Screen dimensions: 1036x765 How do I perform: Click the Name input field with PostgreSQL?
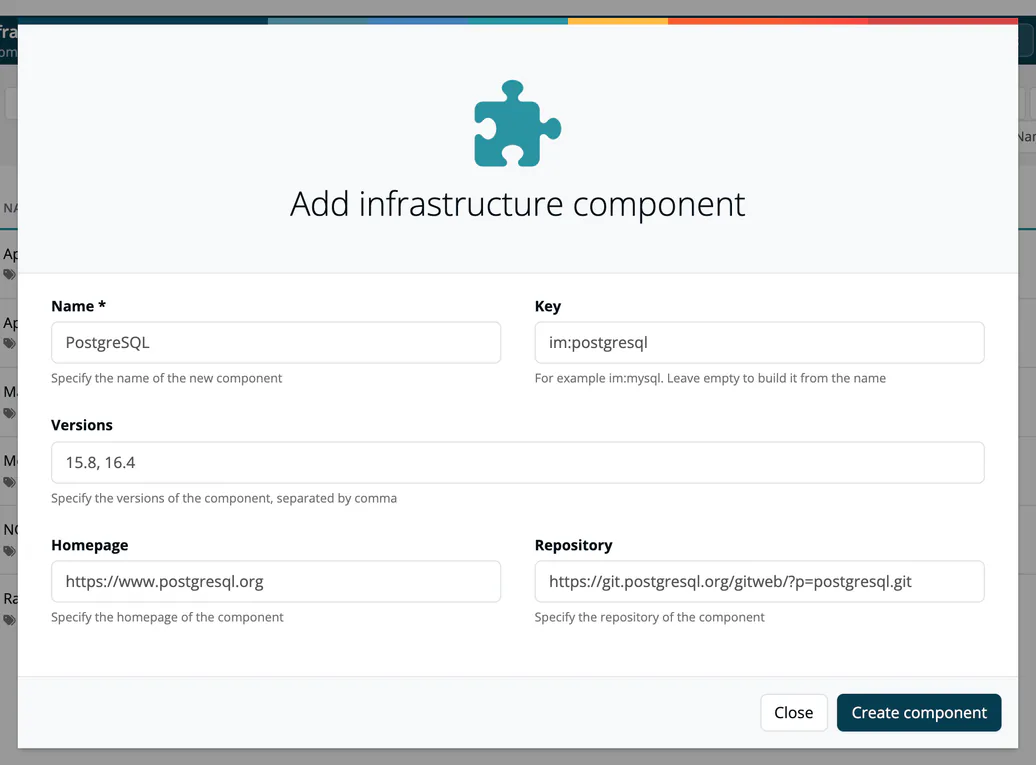(x=276, y=342)
